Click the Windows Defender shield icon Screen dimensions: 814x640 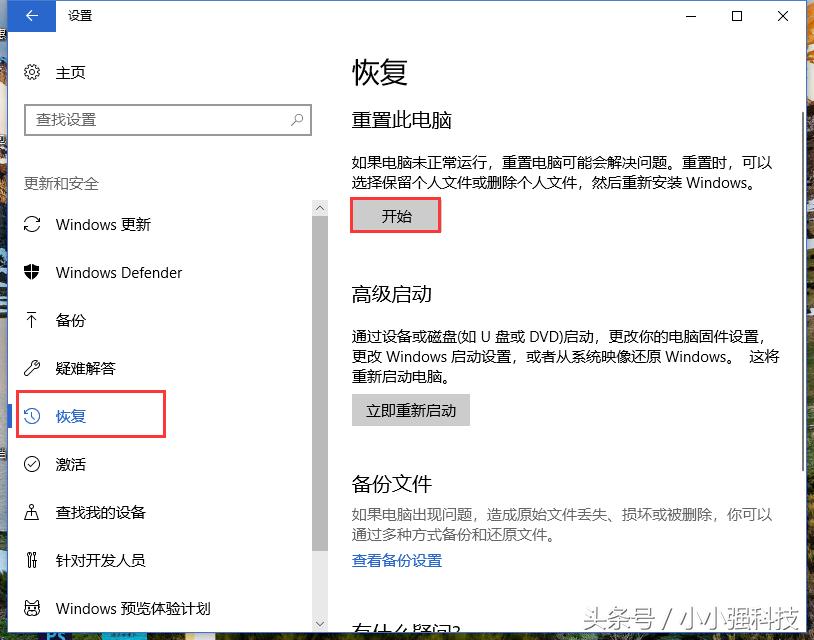31,272
